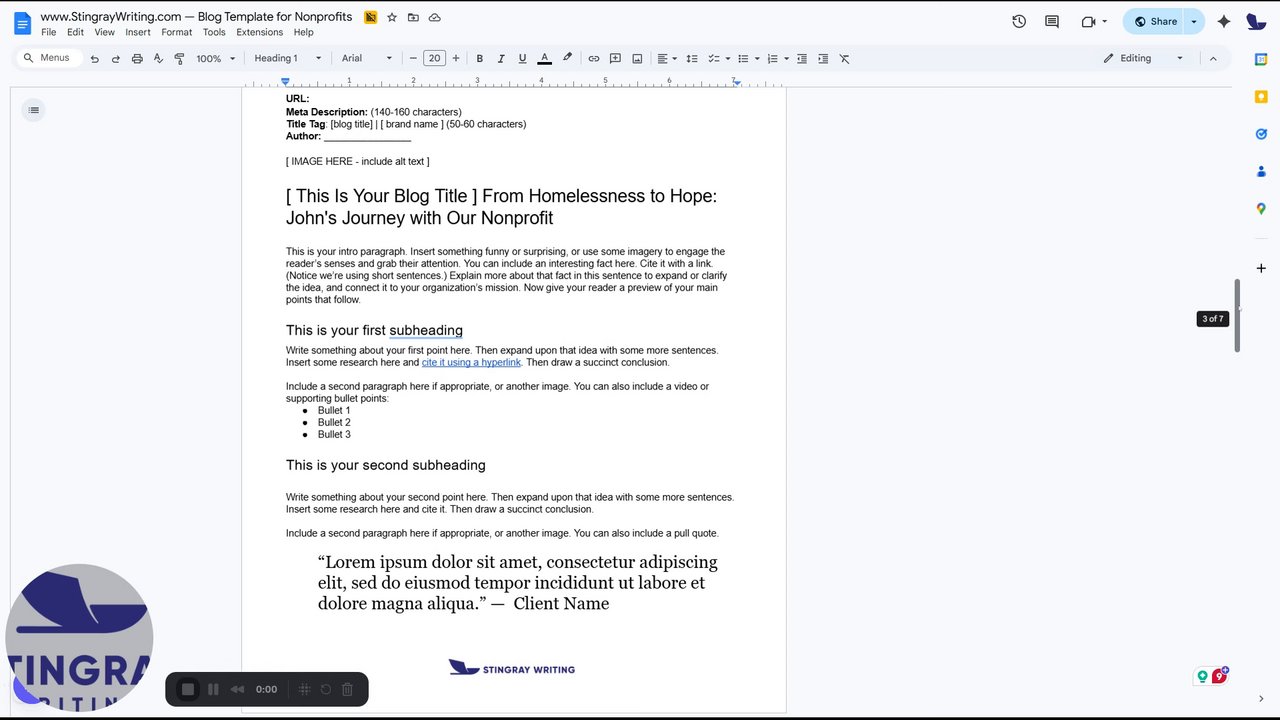The image size is (1280, 720).
Task: Decrease the indent level
Action: pyautogui.click(x=801, y=59)
